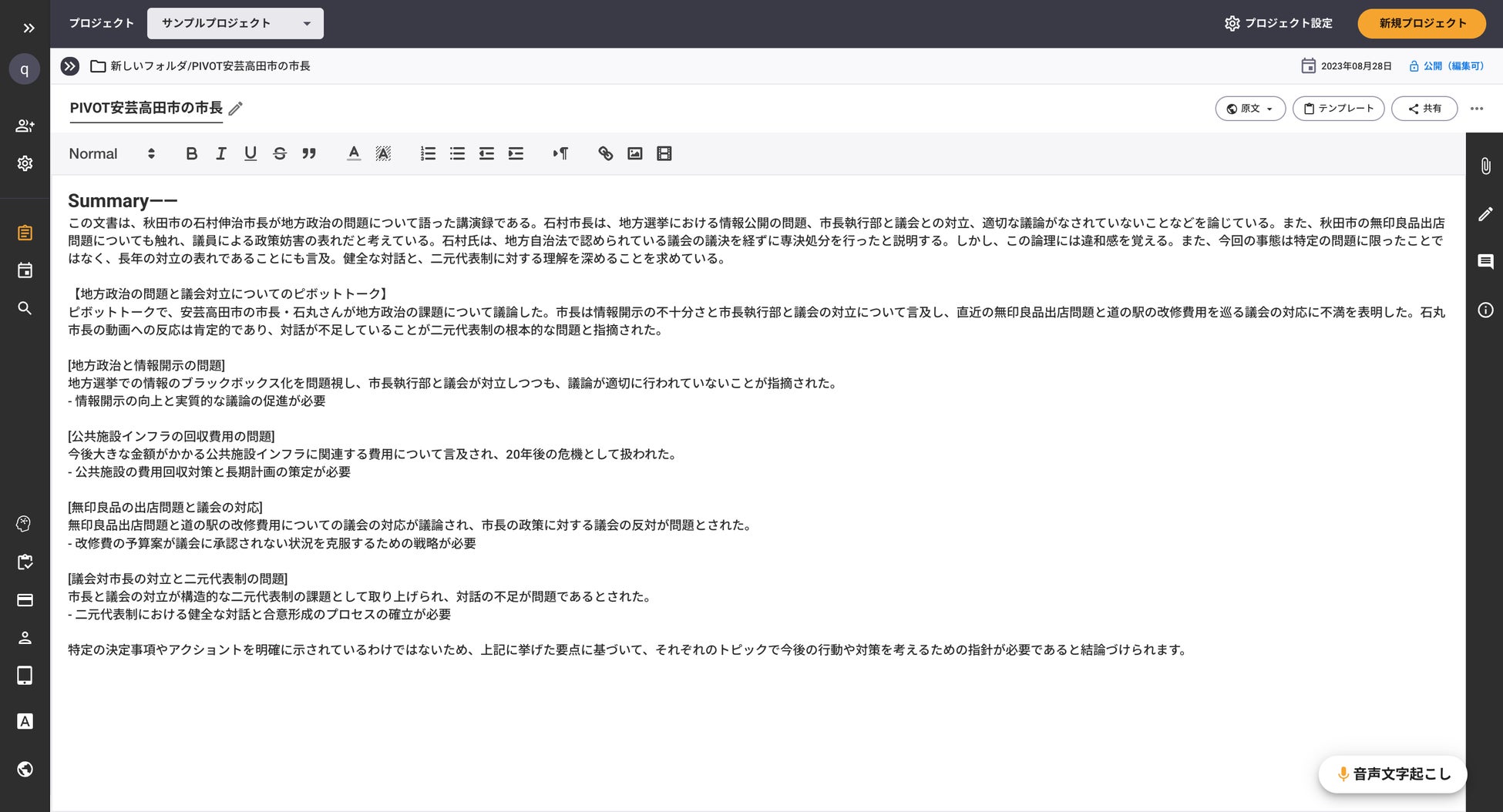Click the 新規プロジェクト button
The height and width of the screenshot is (812, 1503).
pos(1422,23)
